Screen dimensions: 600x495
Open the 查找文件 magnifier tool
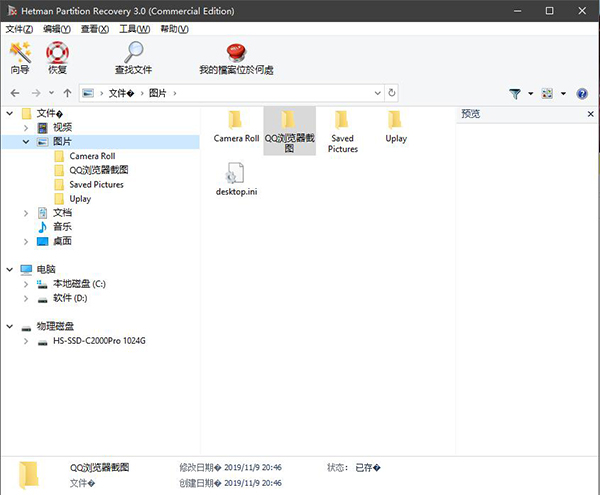pos(134,58)
